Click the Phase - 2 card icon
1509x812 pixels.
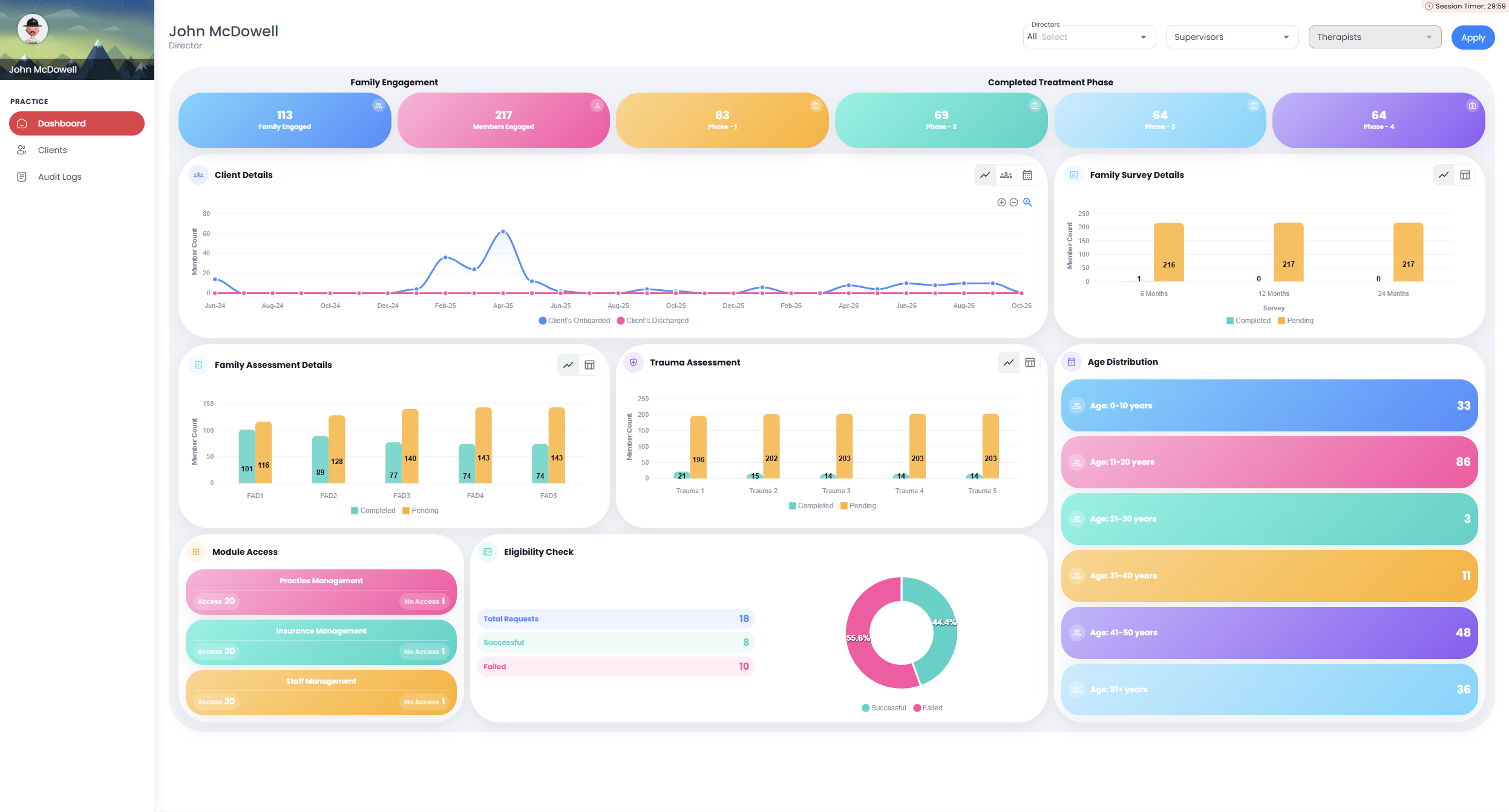click(x=1035, y=106)
